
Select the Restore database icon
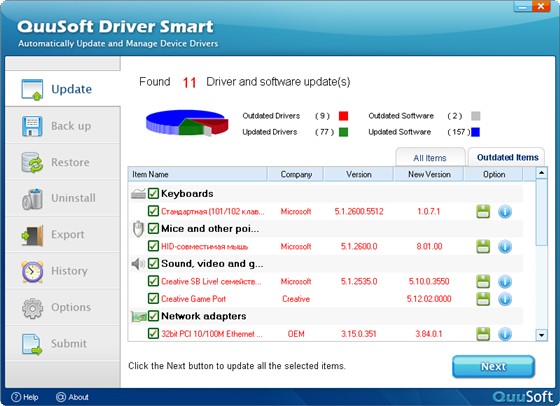pyautogui.click(x=32, y=162)
